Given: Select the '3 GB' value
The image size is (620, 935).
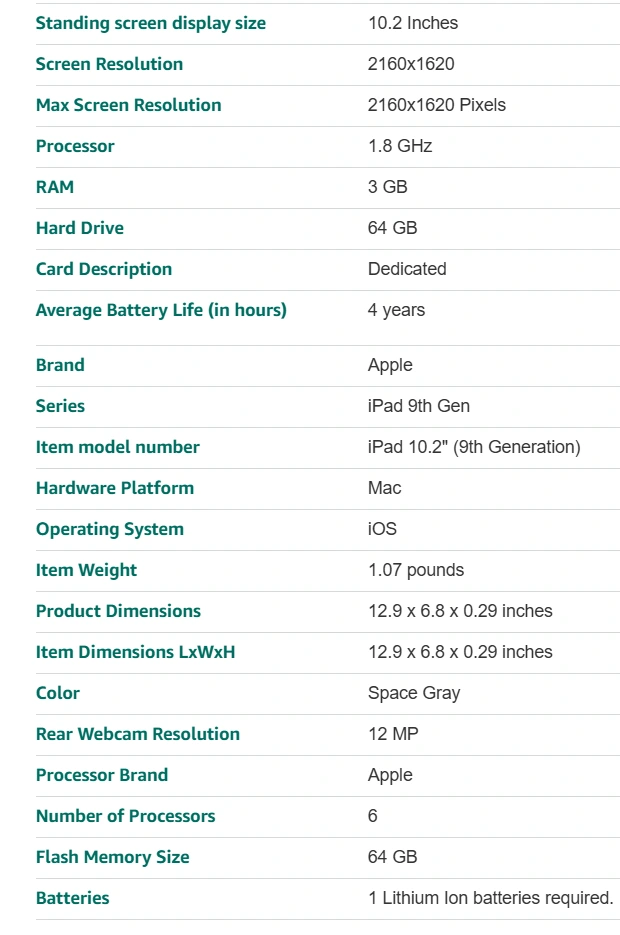Looking at the screenshot, I should pyautogui.click(x=388, y=187).
